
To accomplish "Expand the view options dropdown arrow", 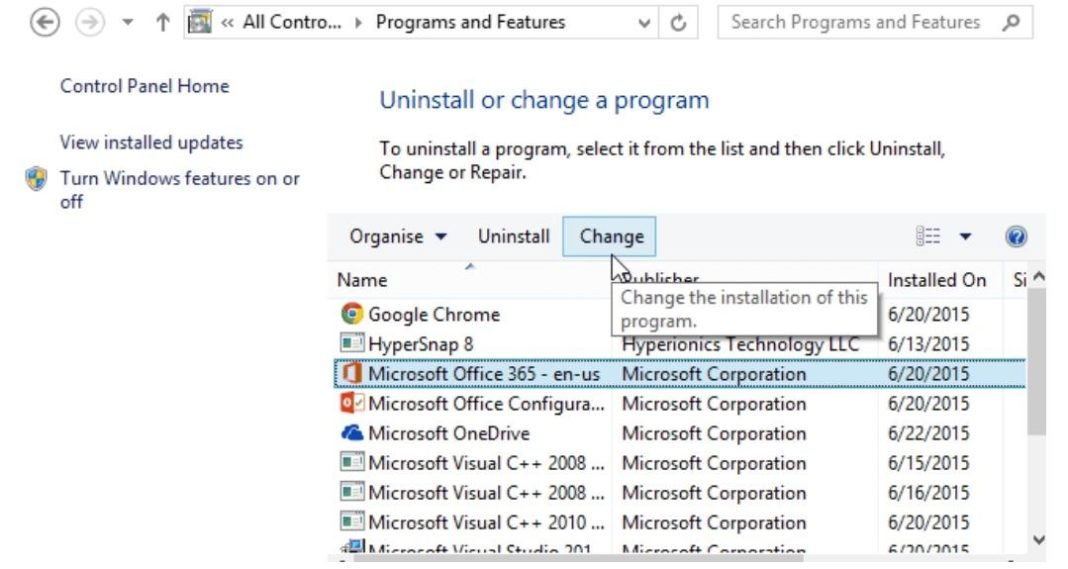I will (x=965, y=237).
